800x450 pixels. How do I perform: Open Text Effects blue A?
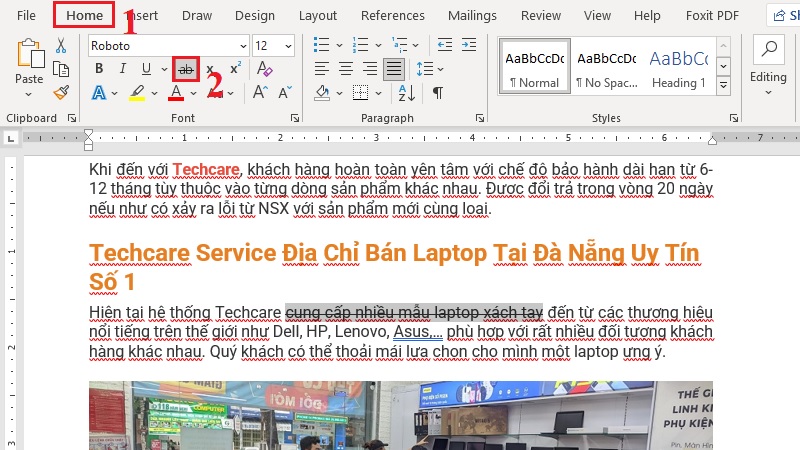[x=99, y=93]
